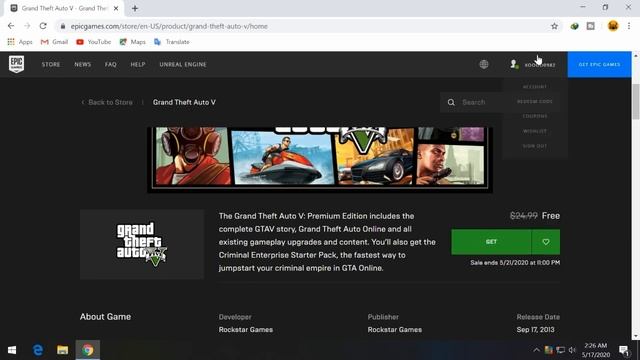Open the Chrome three-dot menu
640x360 pixels.
coord(629,26)
